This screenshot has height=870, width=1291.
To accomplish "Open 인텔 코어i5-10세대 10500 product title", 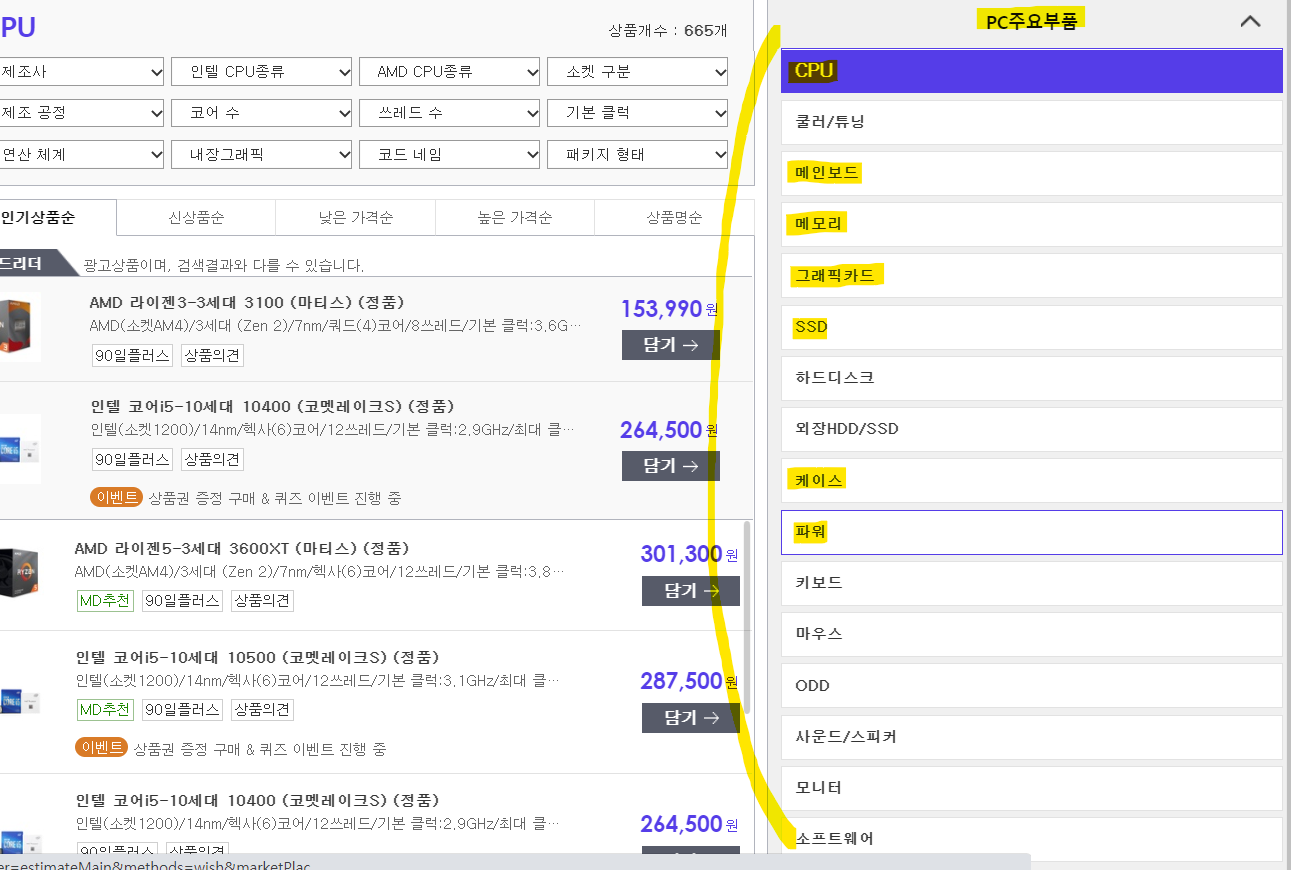I will [x=258, y=658].
